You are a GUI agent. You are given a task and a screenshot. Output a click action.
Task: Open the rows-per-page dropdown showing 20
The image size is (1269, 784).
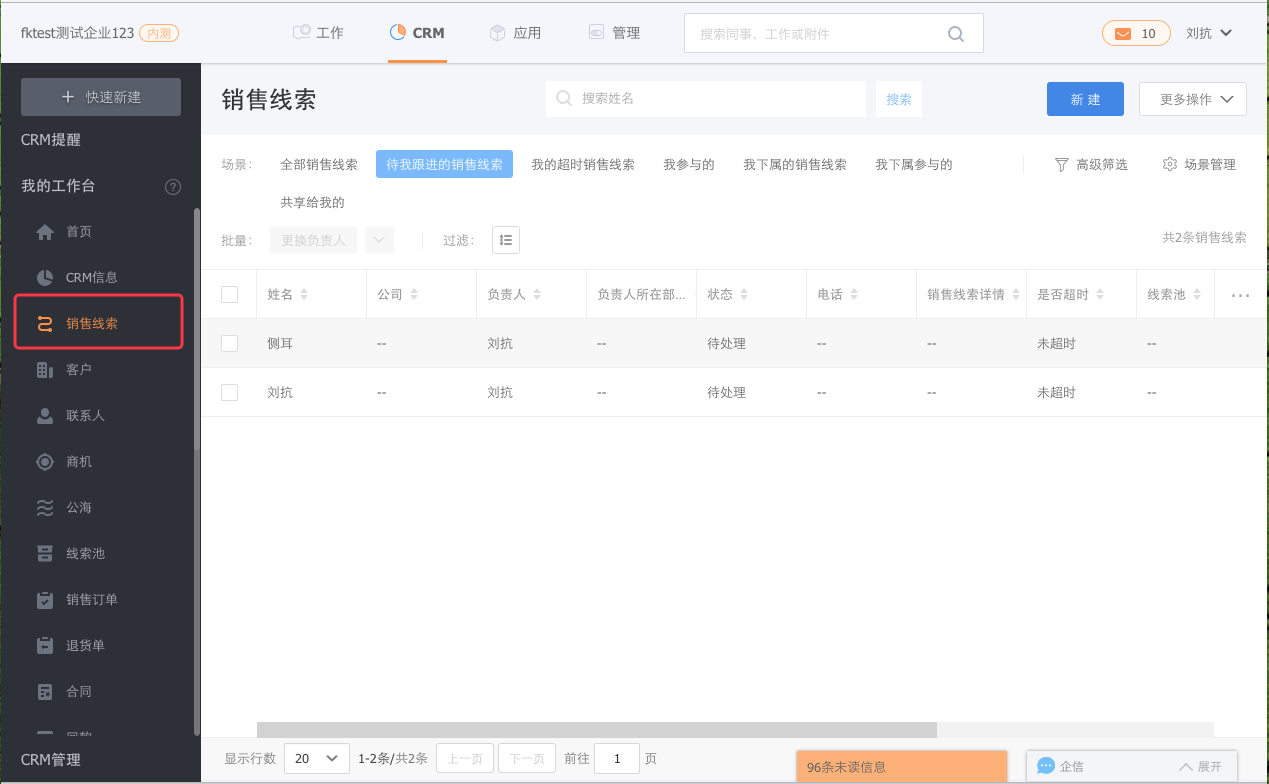coord(317,759)
